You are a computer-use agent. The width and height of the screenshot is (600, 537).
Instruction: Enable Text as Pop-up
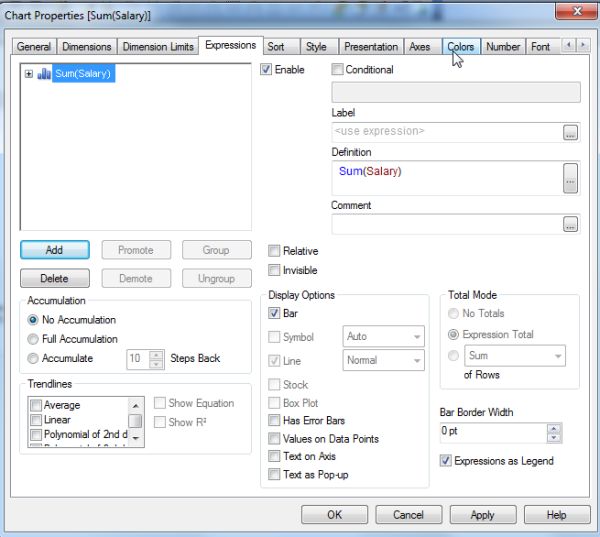coord(274,474)
